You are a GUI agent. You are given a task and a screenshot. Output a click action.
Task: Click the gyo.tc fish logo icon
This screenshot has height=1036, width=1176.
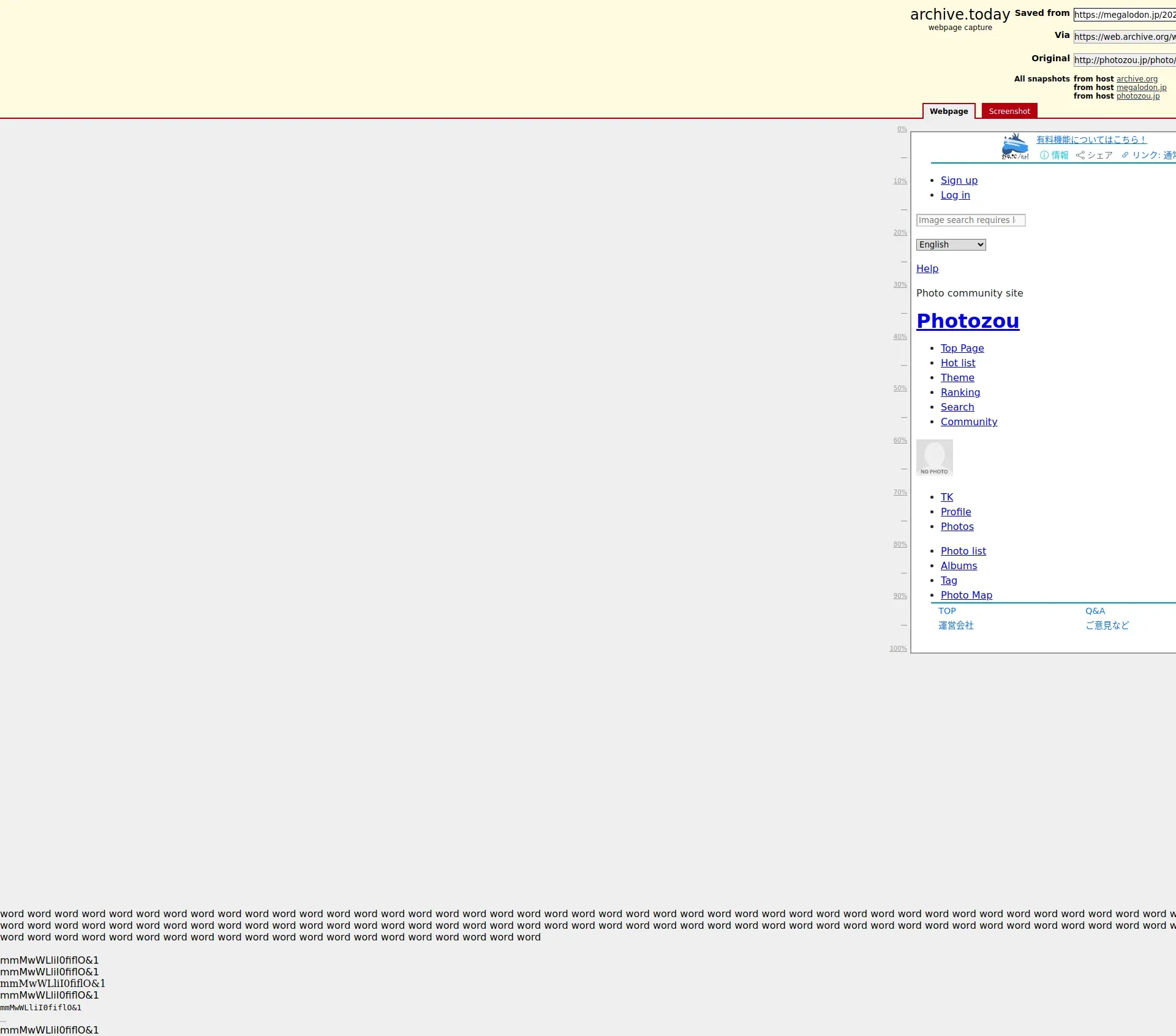pos(1014,147)
